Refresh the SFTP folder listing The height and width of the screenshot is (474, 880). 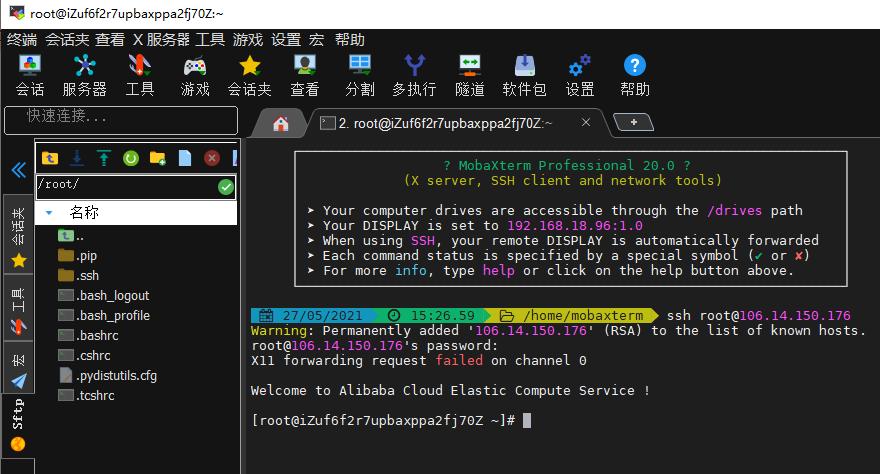tap(131, 159)
